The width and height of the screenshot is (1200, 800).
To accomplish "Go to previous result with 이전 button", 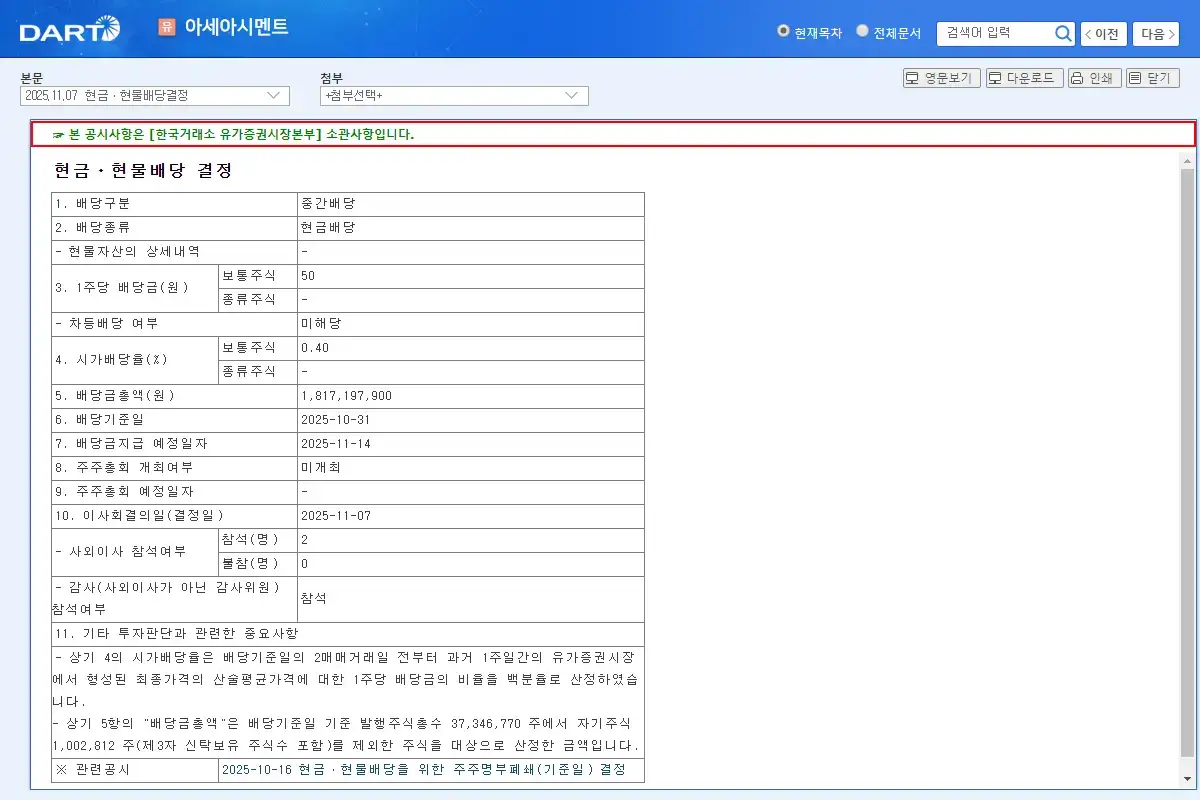I will [1103, 34].
